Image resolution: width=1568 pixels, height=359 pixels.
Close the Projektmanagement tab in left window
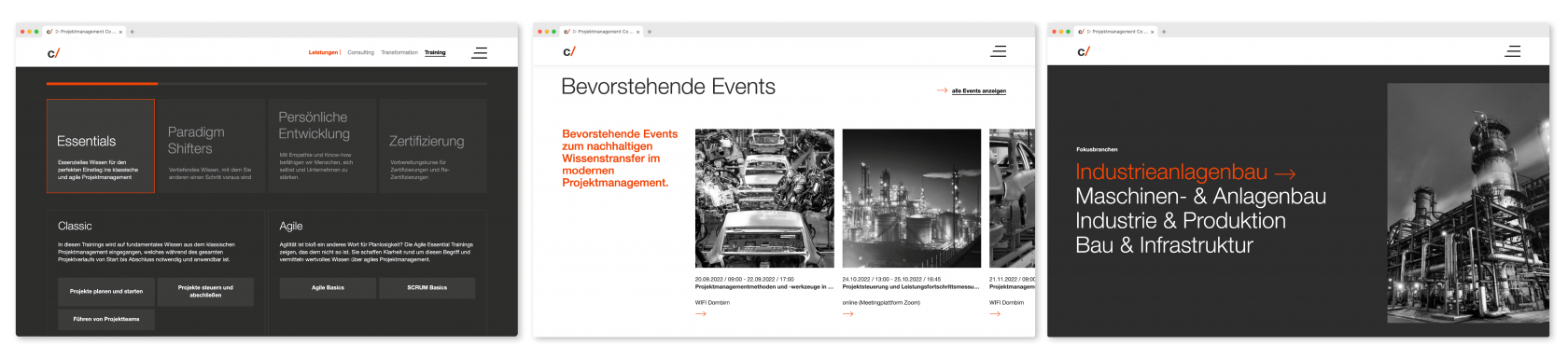pos(120,32)
